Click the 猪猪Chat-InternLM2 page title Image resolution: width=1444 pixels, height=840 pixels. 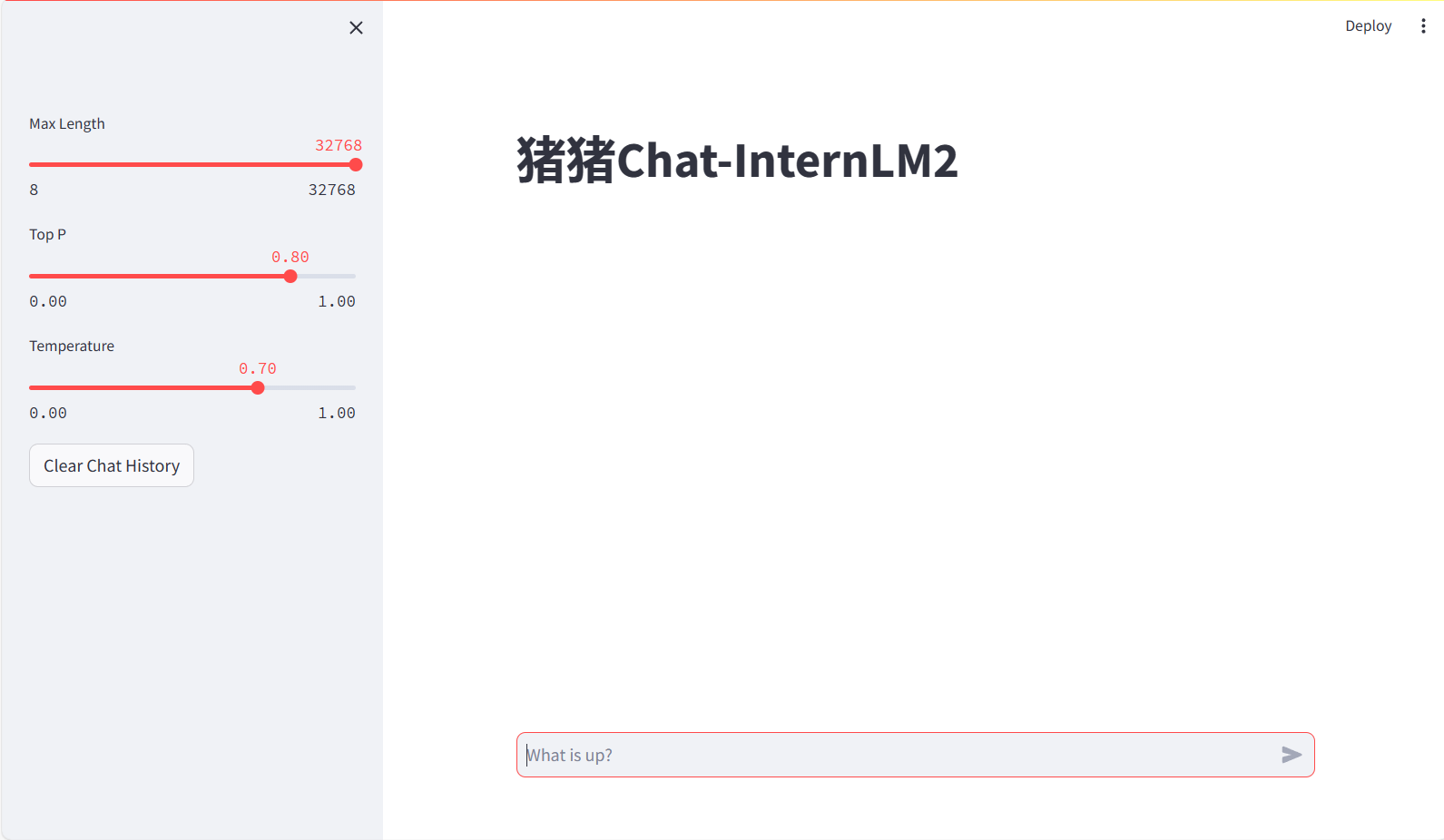click(737, 161)
